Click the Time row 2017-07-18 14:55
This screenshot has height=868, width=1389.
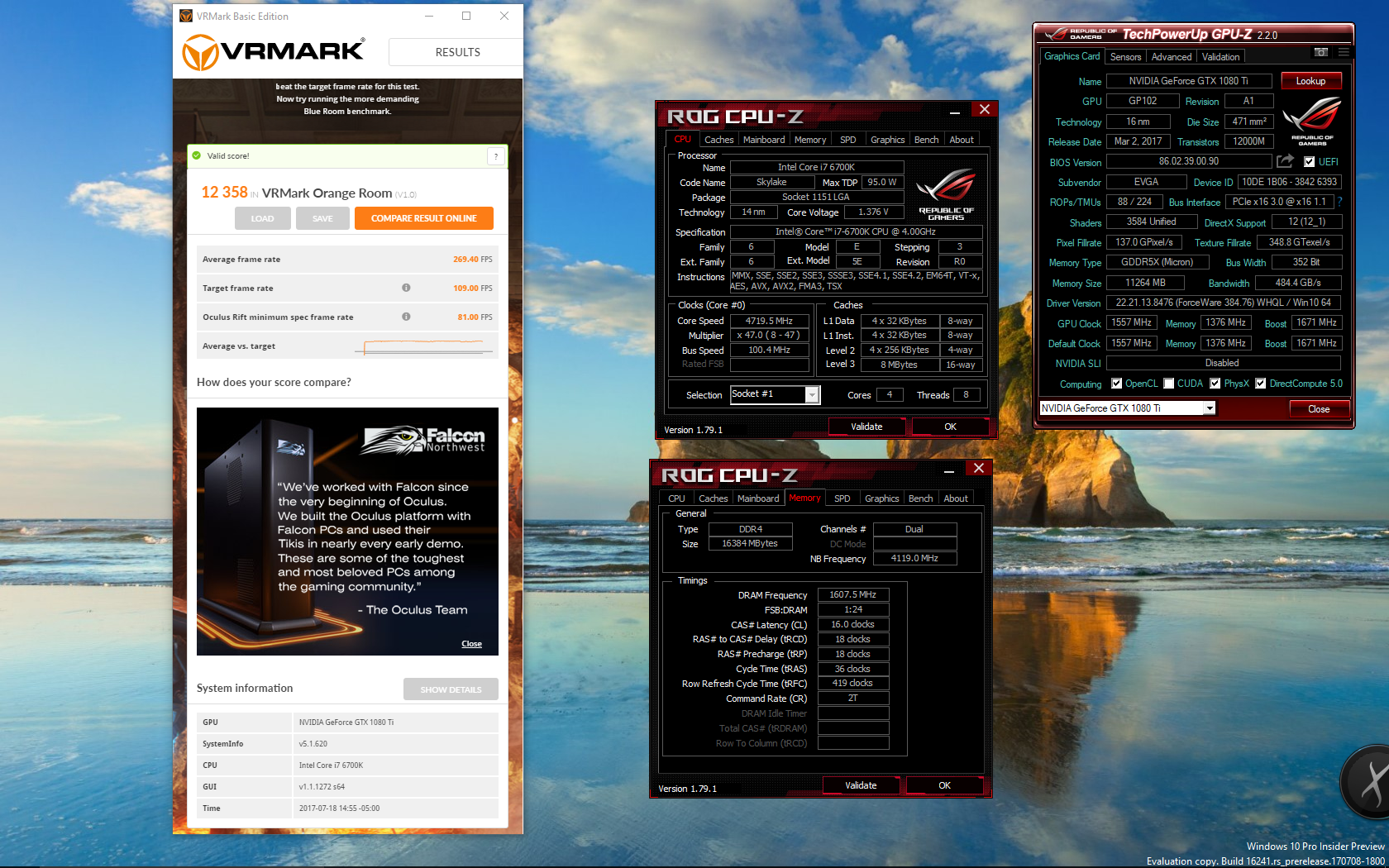pyautogui.click(x=347, y=808)
